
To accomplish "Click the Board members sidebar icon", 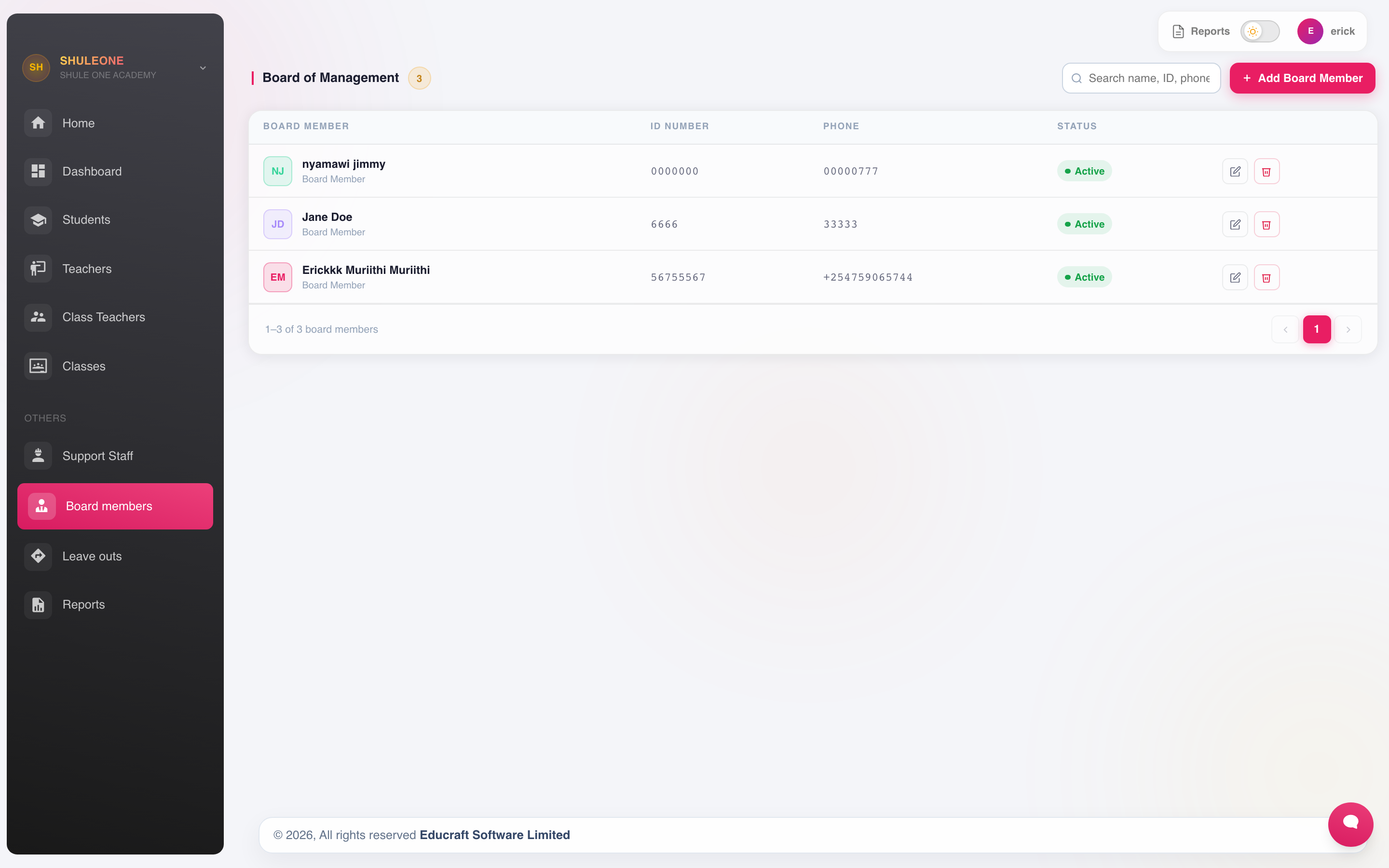I will click(x=41, y=506).
